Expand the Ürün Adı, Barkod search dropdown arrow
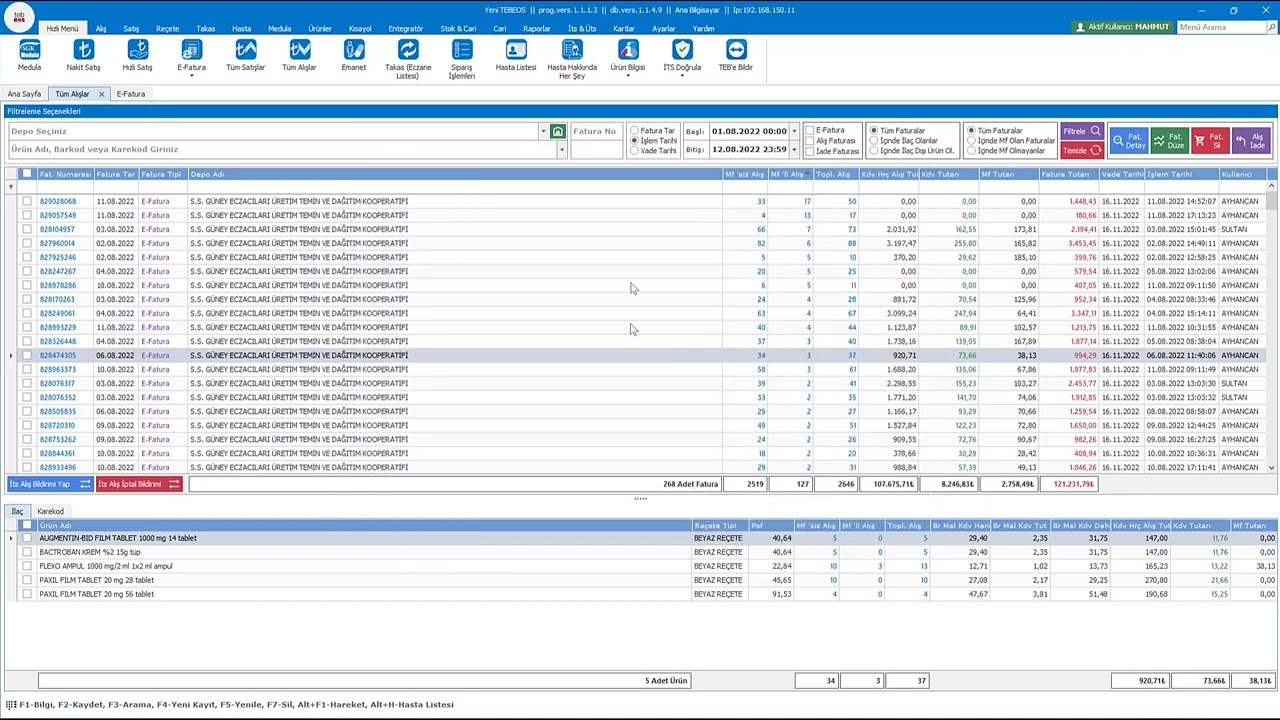 (562, 150)
